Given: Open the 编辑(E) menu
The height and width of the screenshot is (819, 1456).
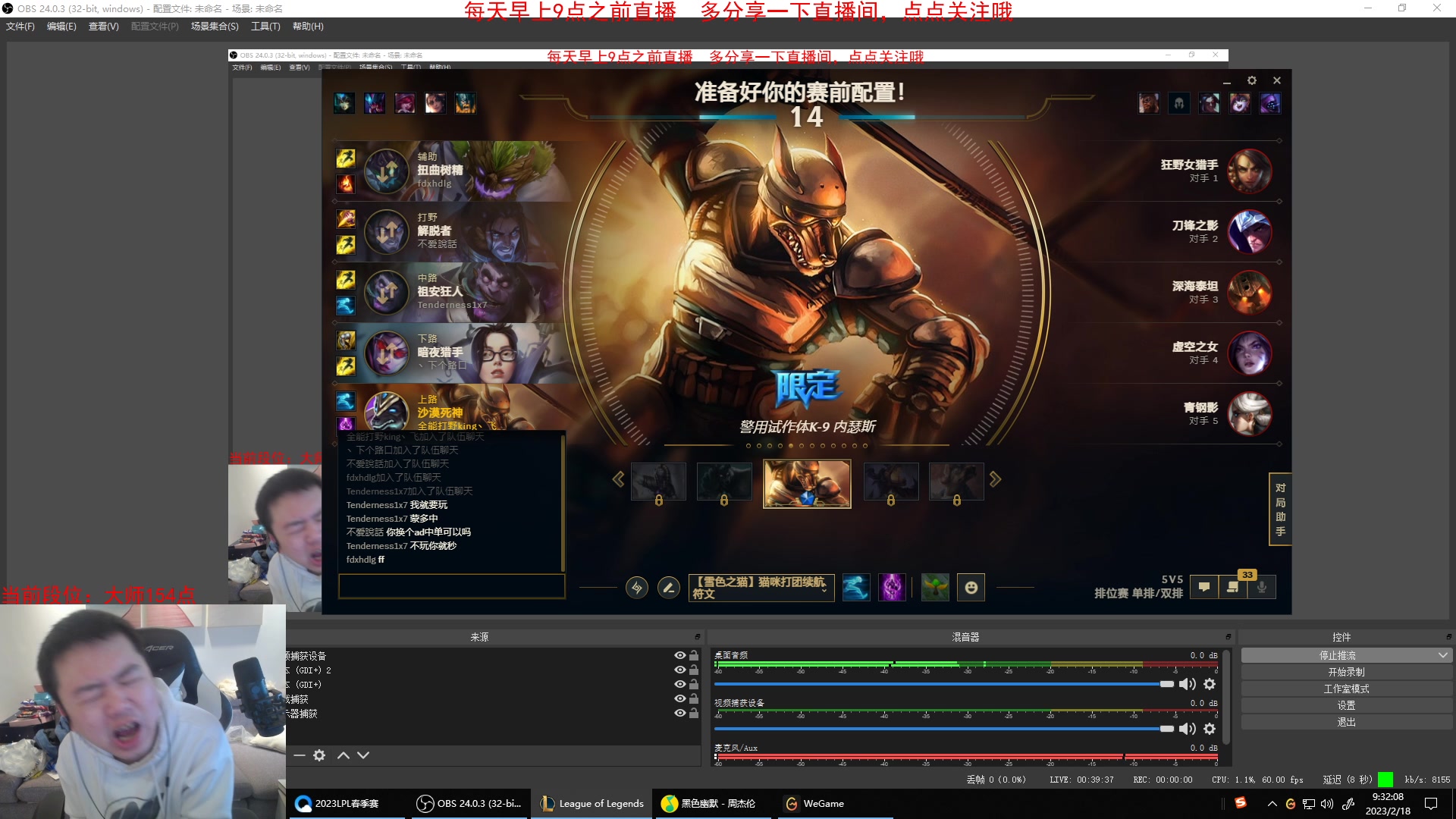Looking at the screenshot, I should point(61,27).
